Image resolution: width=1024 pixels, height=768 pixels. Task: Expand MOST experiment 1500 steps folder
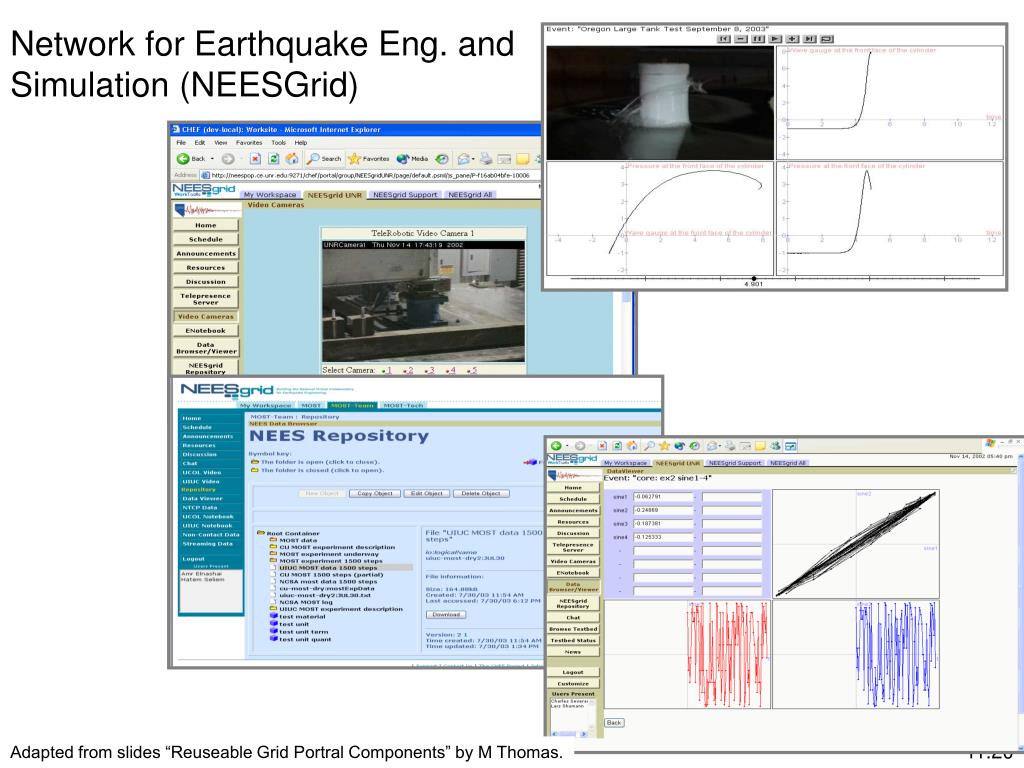click(x=274, y=561)
